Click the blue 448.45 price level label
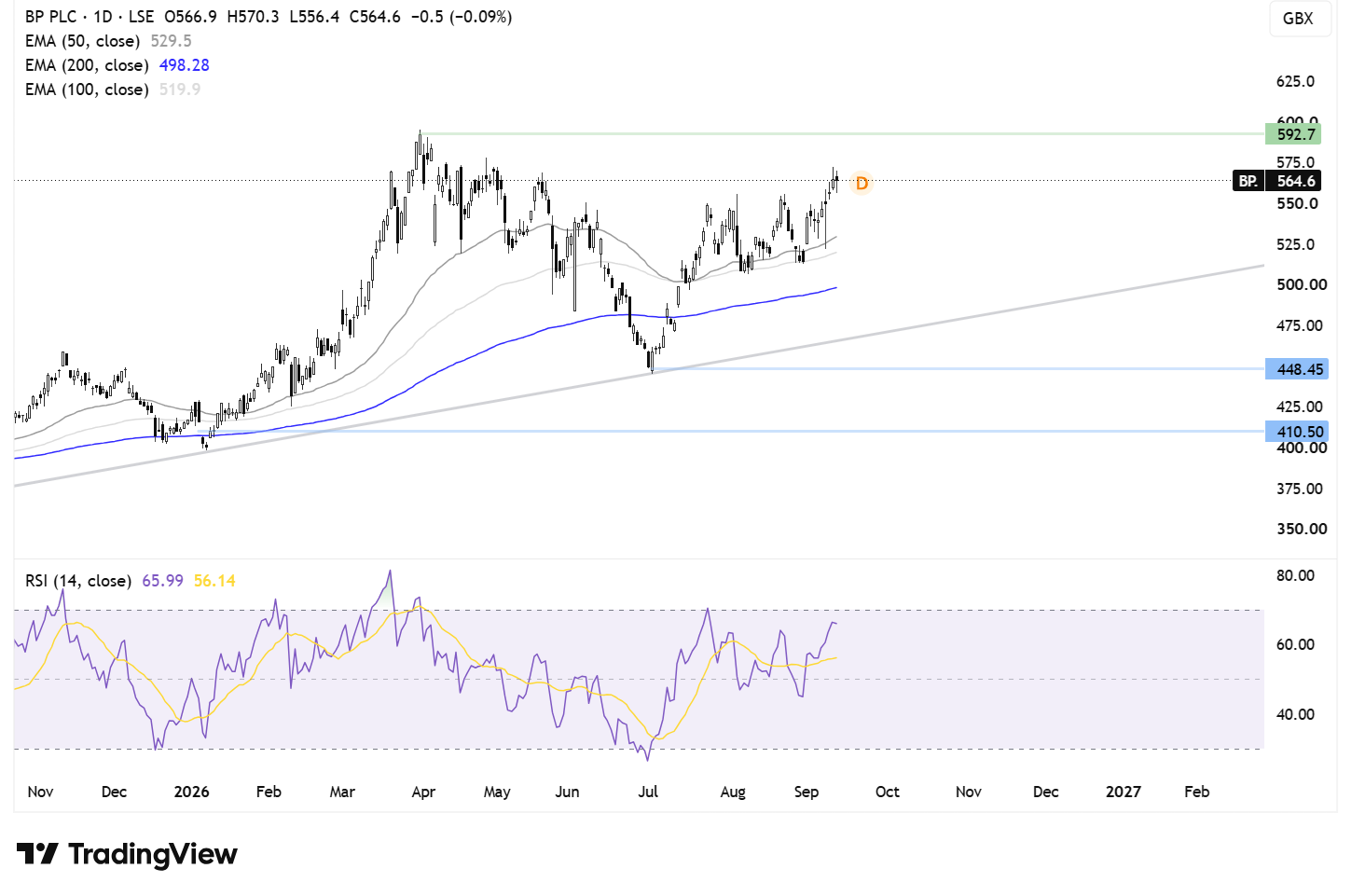Viewport: 1351px width, 896px height. coord(1297,369)
